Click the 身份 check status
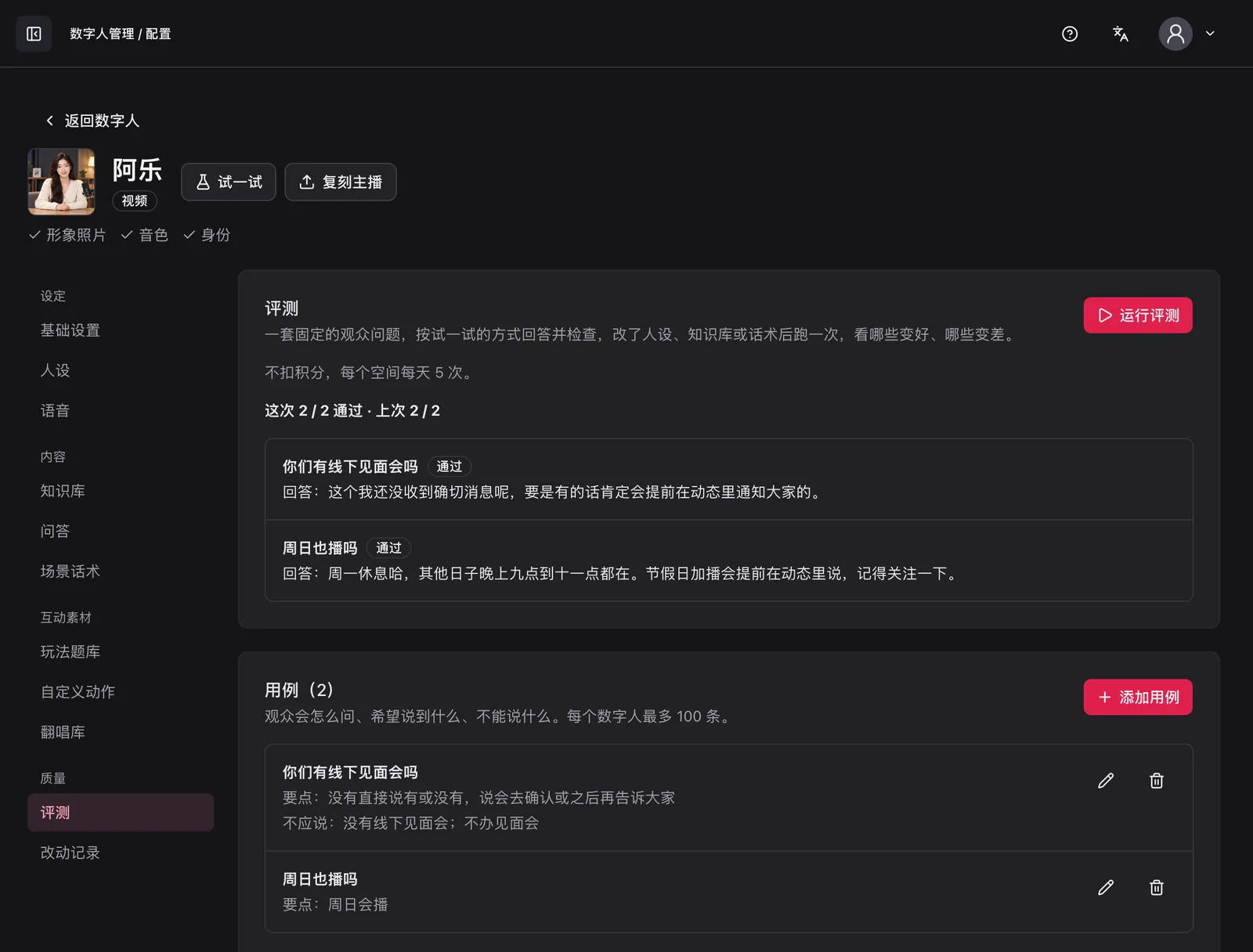The image size is (1253, 952). (x=207, y=235)
